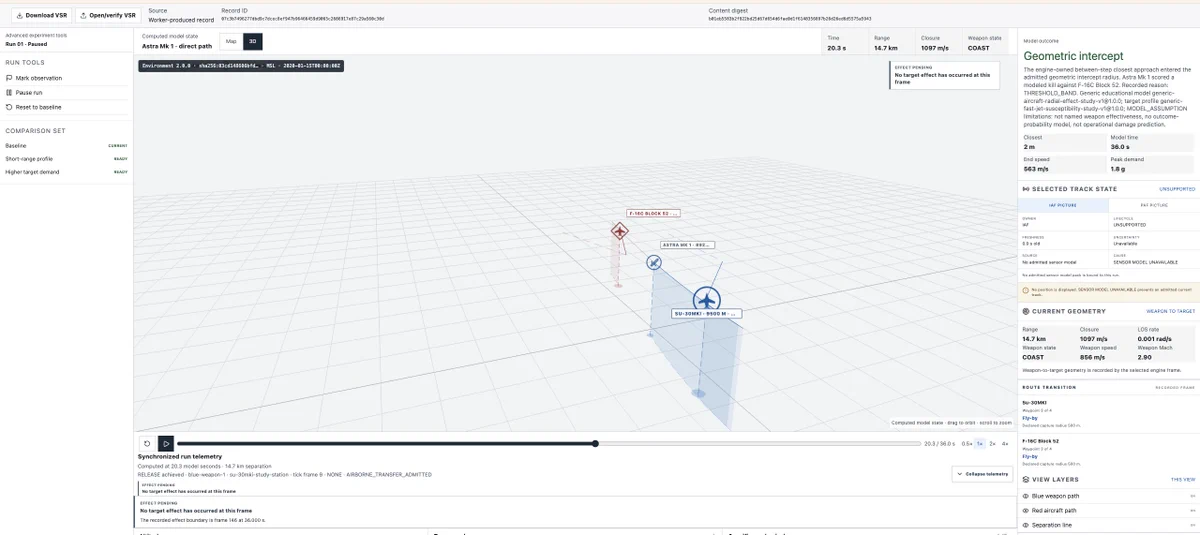Image resolution: width=1200 pixels, height=535 pixels.
Task: Click the Environment 2.0.0 info badge
Action: [x=241, y=65]
